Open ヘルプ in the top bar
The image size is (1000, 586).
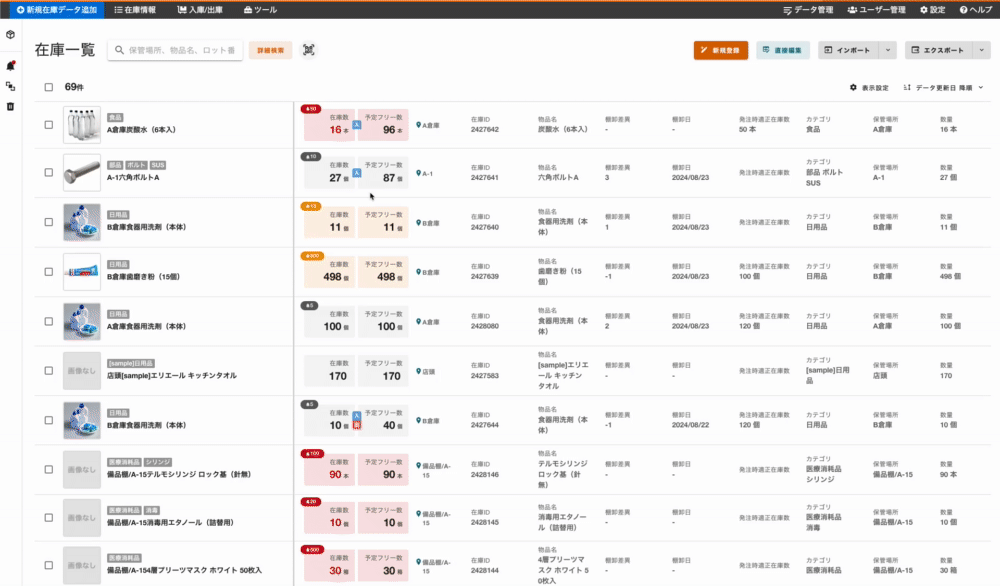tap(976, 10)
